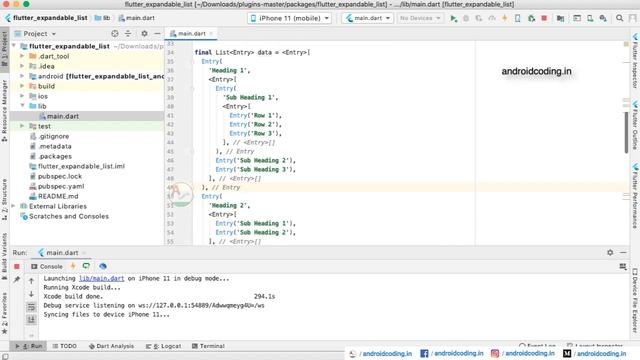640x360 pixels.
Task: Open the No Devices dropdown
Action: pyautogui.click(x=420, y=18)
